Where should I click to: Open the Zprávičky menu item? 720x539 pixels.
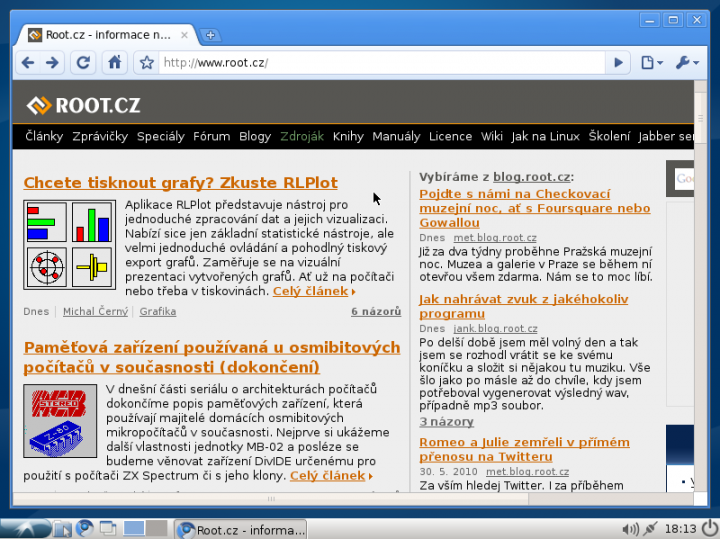point(100,136)
